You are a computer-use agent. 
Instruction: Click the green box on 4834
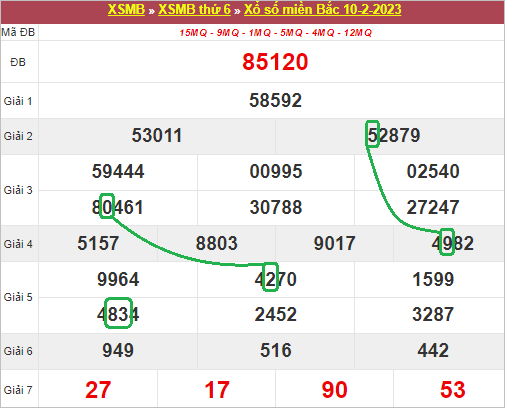(x=118, y=313)
